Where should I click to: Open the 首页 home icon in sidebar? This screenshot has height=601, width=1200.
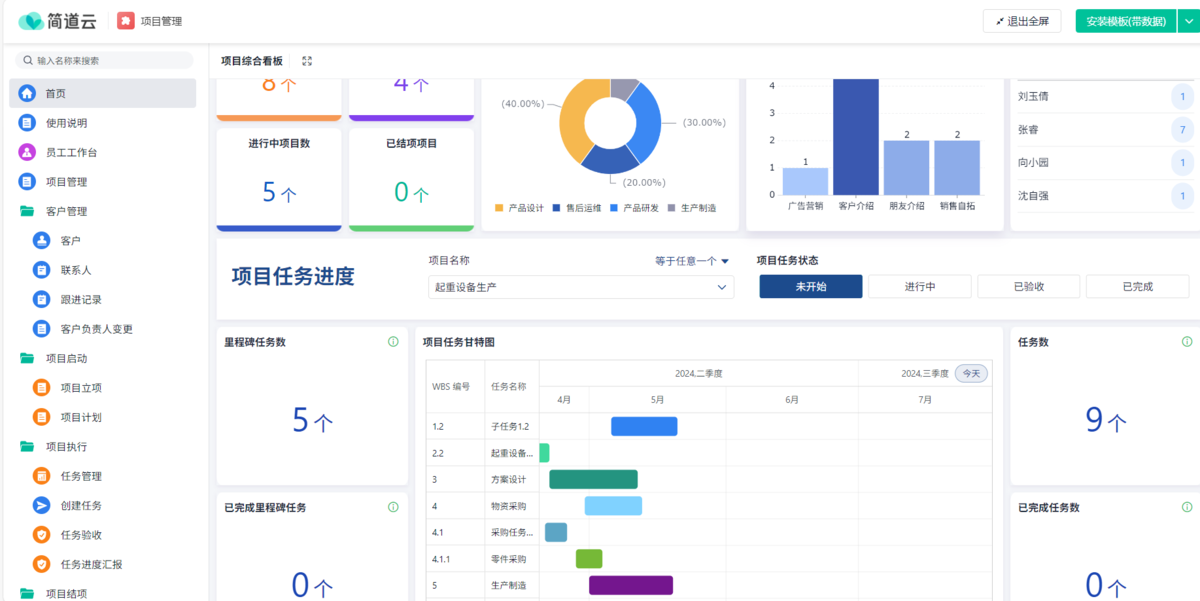pyautogui.click(x=27, y=93)
